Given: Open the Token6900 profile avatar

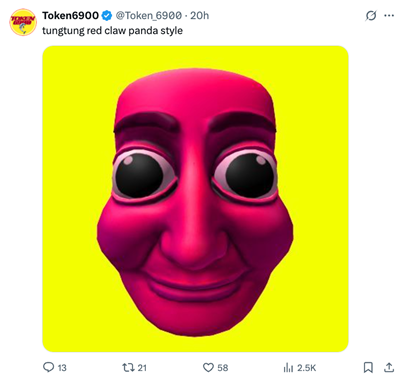Looking at the screenshot, I should 23,22.
